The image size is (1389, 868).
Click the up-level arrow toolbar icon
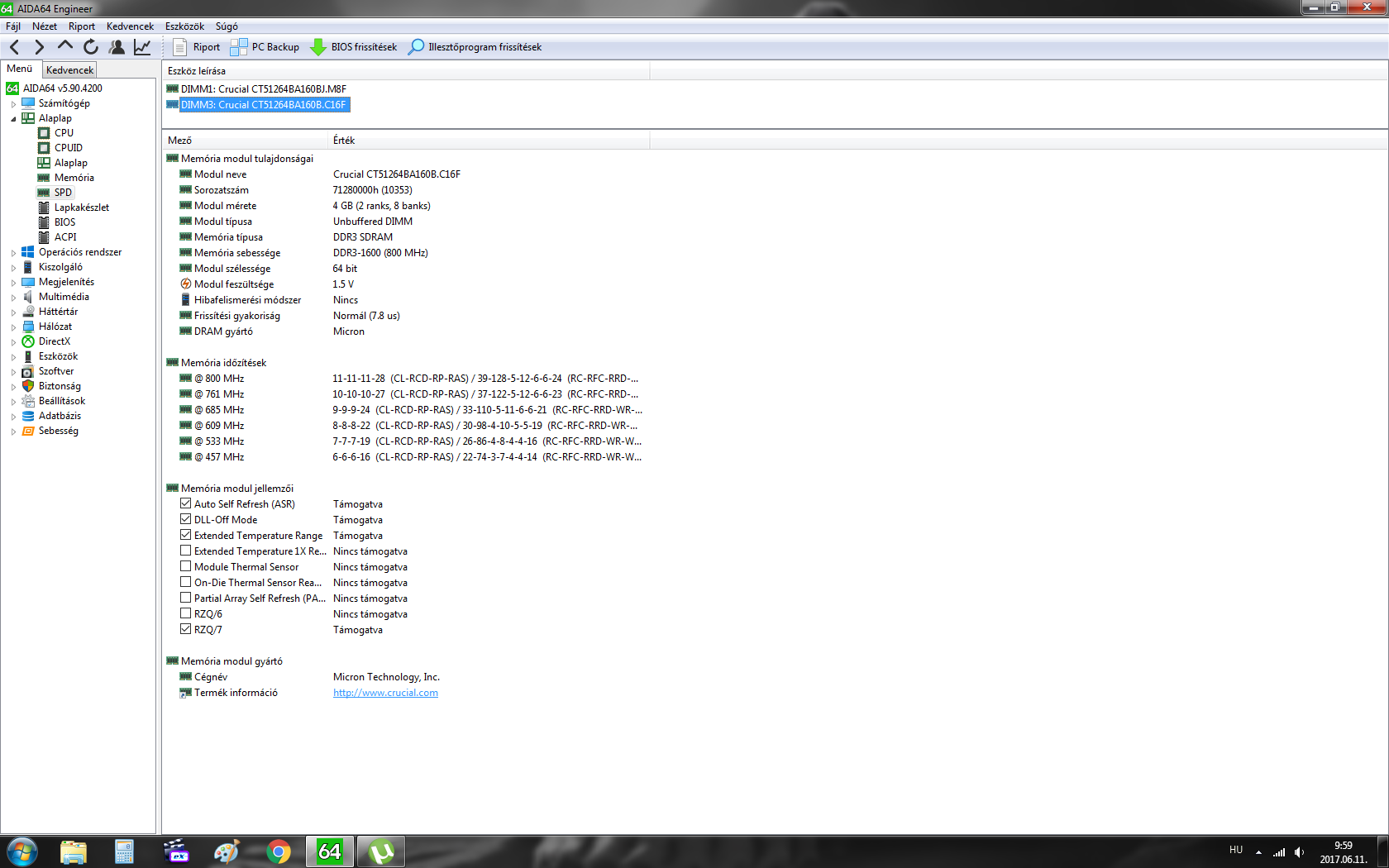64,47
